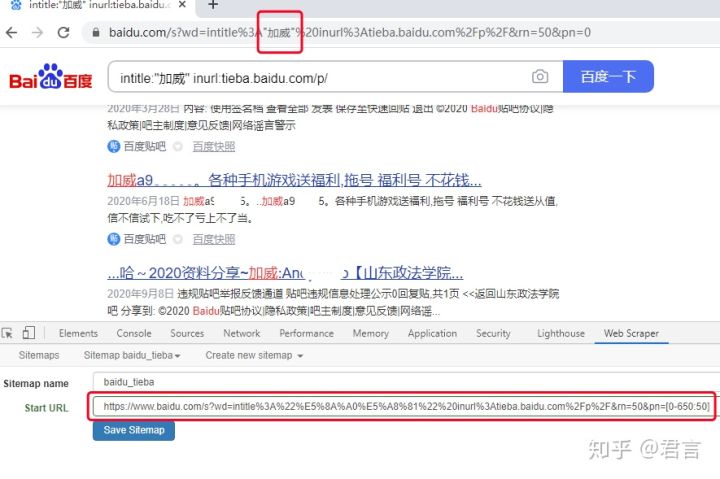720x479 pixels.
Task: Click the browser back arrow
Action: [11, 33]
